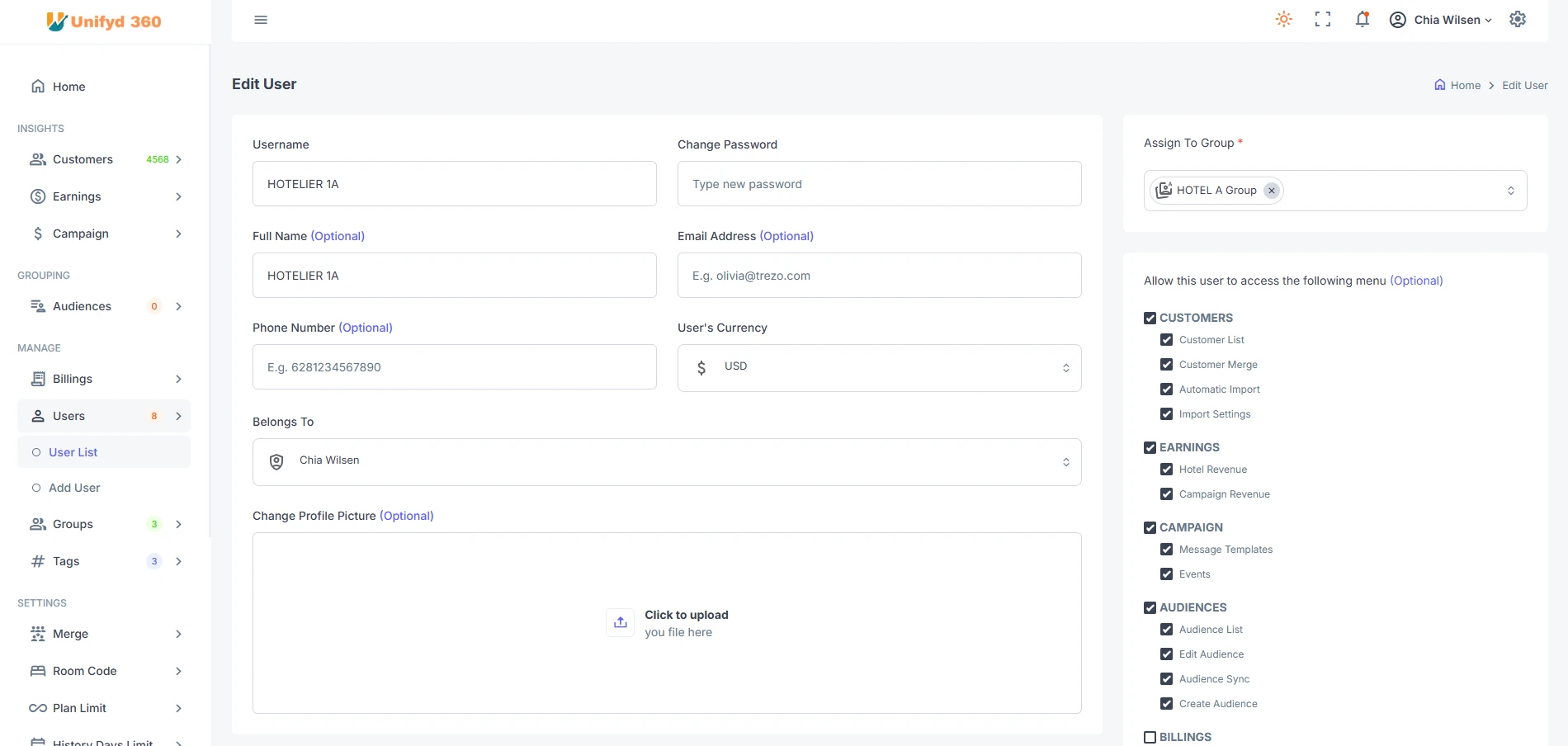Click the Change Password input field
The width and height of the screenshot is (1568, 746).
click(879, 184)
